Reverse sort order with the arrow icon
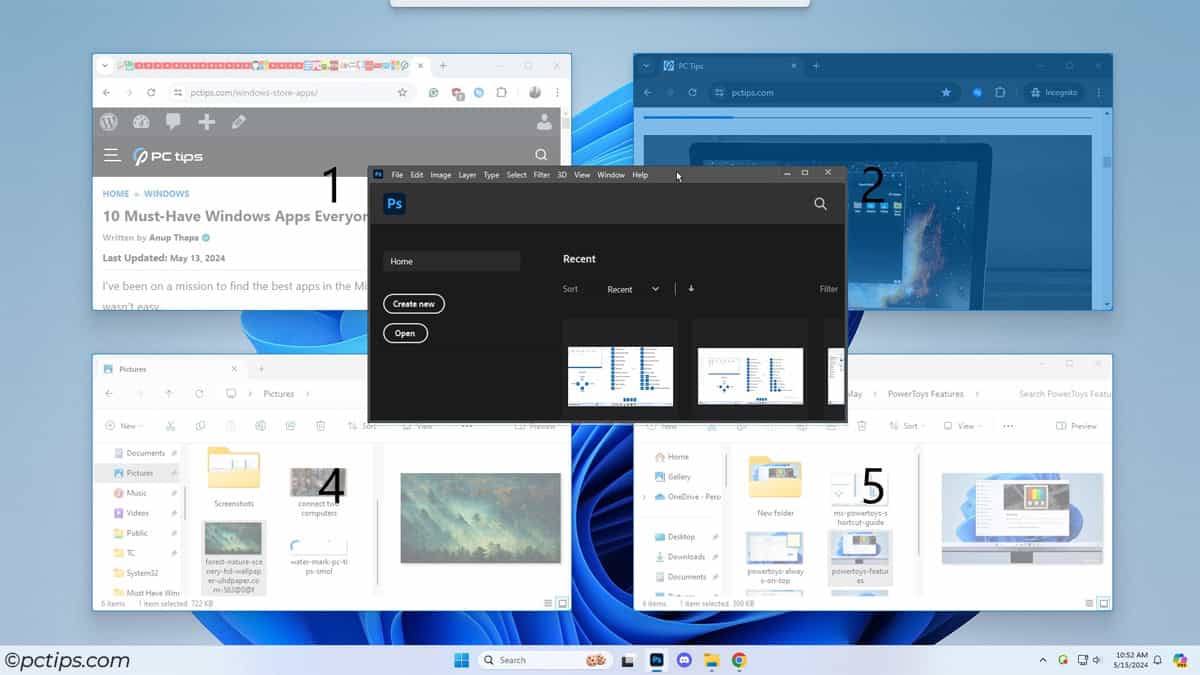 (691, 289)
